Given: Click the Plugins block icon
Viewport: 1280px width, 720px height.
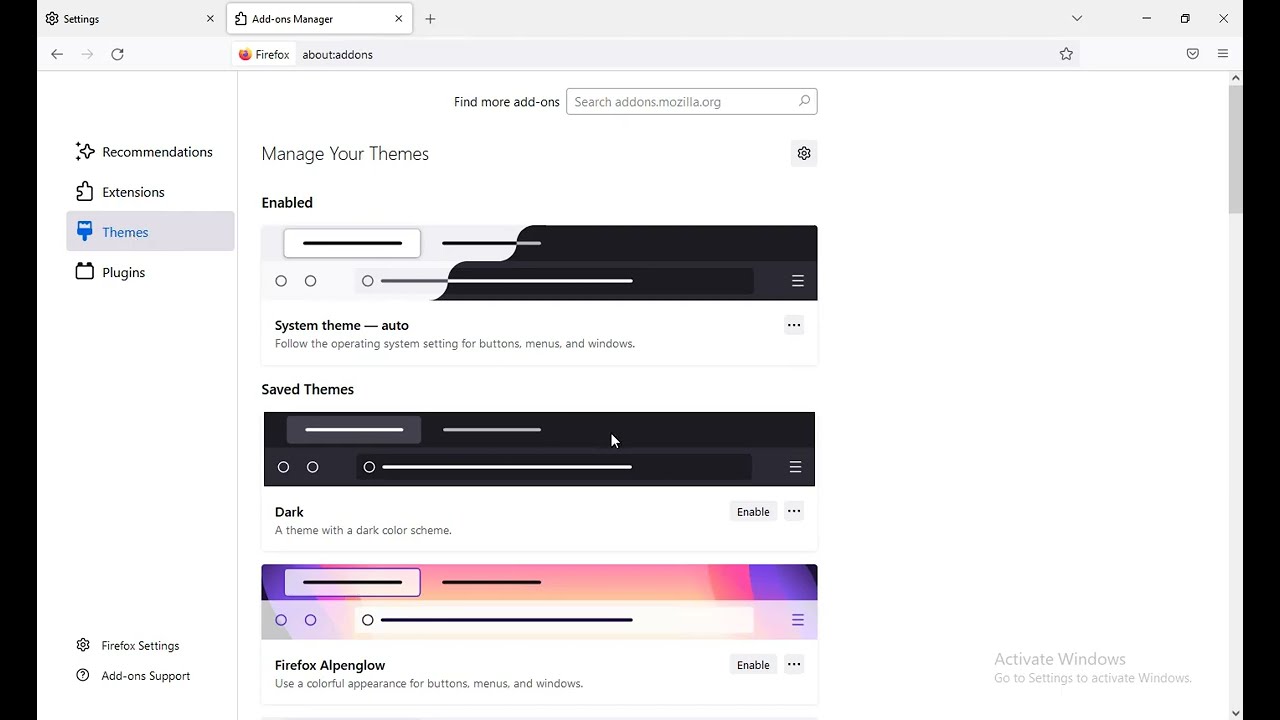Looking at the screenshot, I should 85,272.
